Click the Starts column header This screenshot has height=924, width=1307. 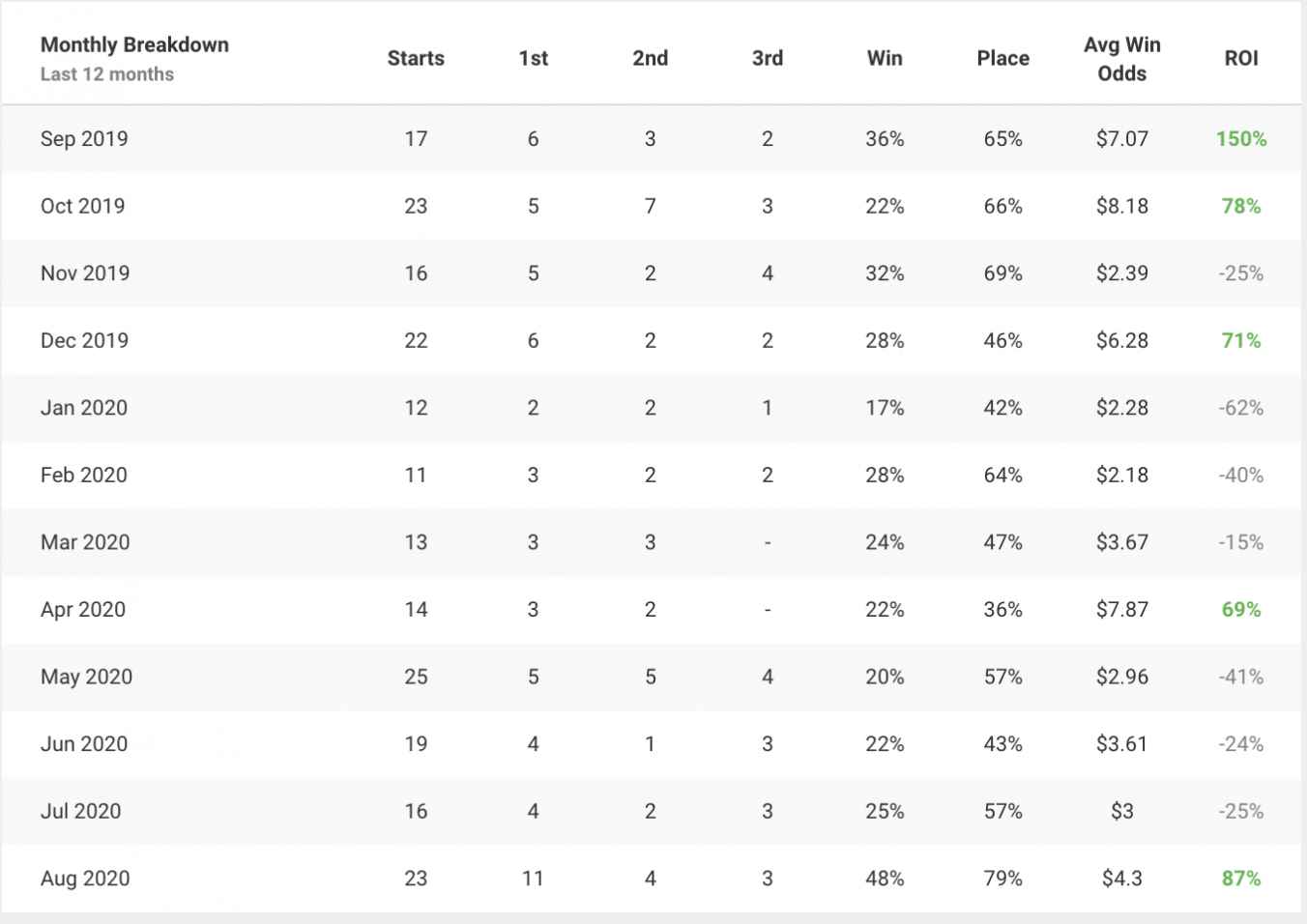[416, 58]
